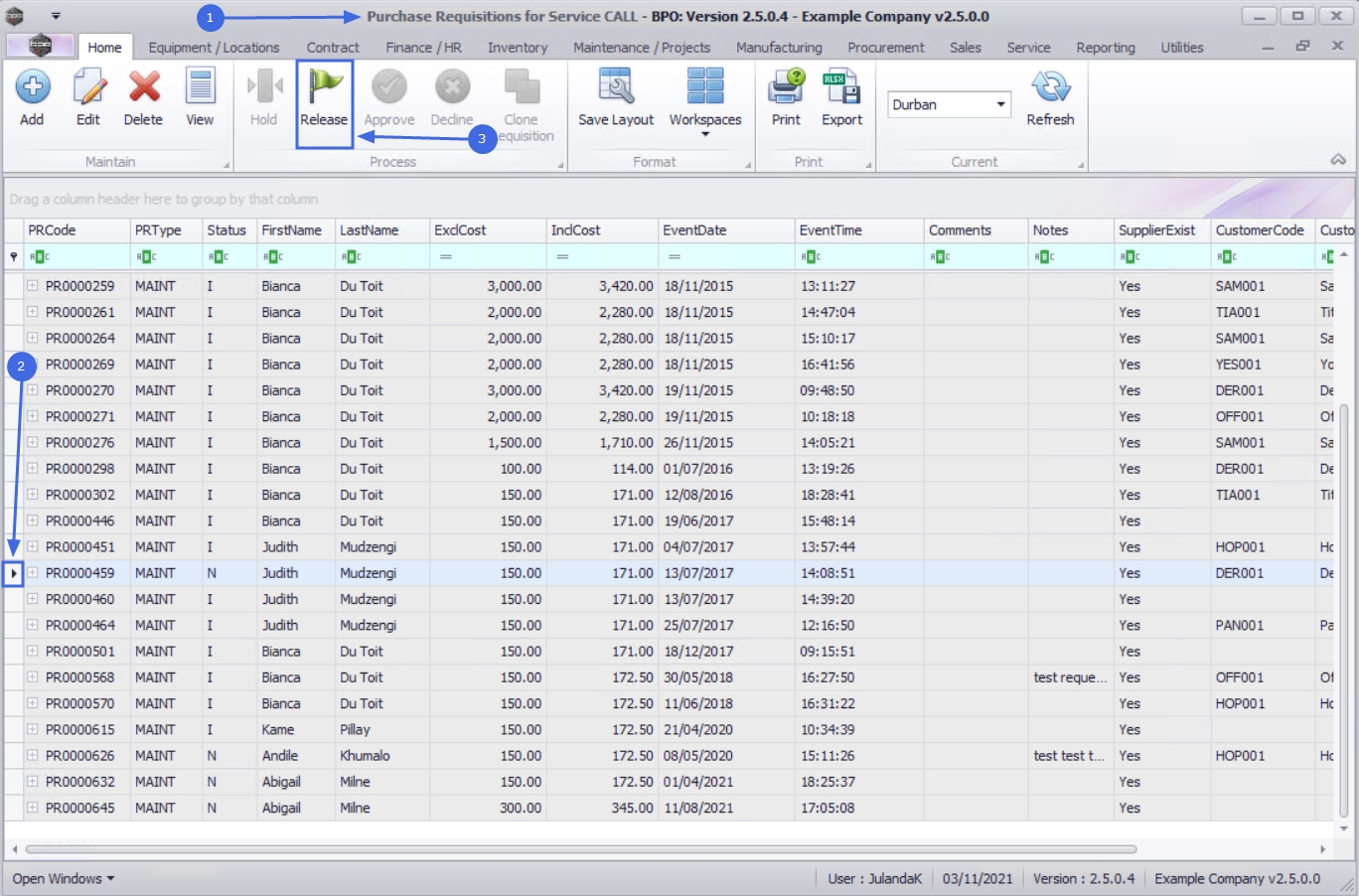Click the horizontal scrollbar at grid bottom
Image resolution: width=1359 pixels, height=896 pixels.
pos(580,849)
